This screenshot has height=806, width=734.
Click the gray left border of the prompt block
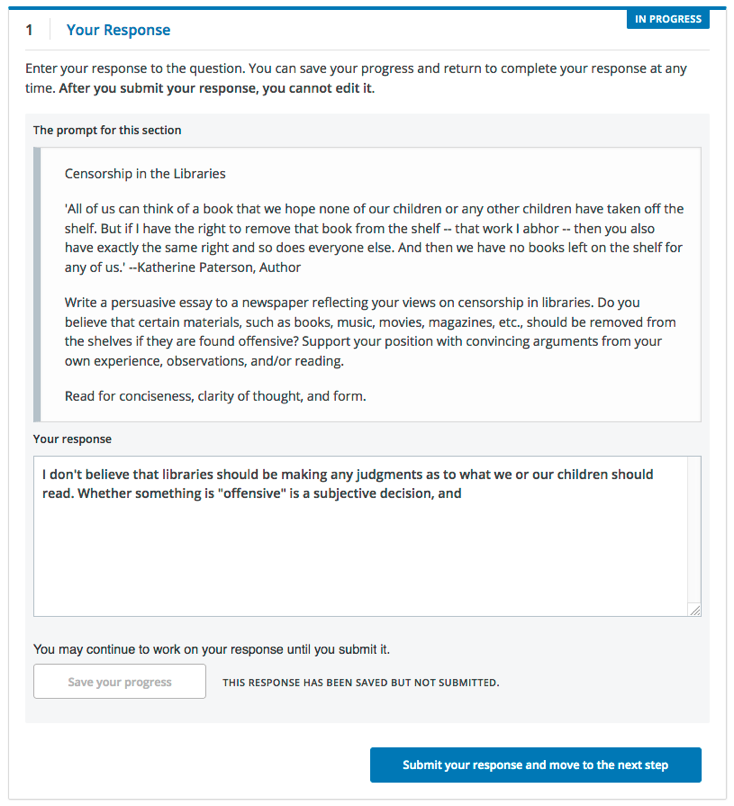pos(37,284)
